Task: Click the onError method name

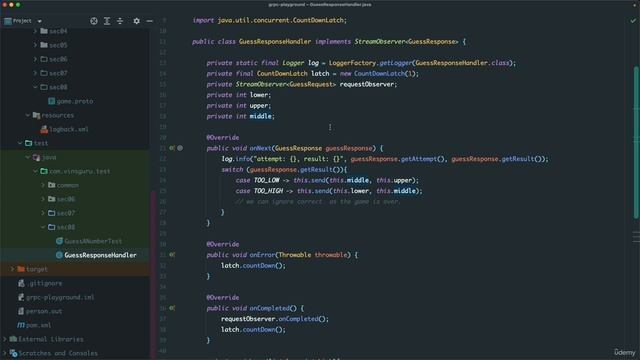Action: [262, 255]
